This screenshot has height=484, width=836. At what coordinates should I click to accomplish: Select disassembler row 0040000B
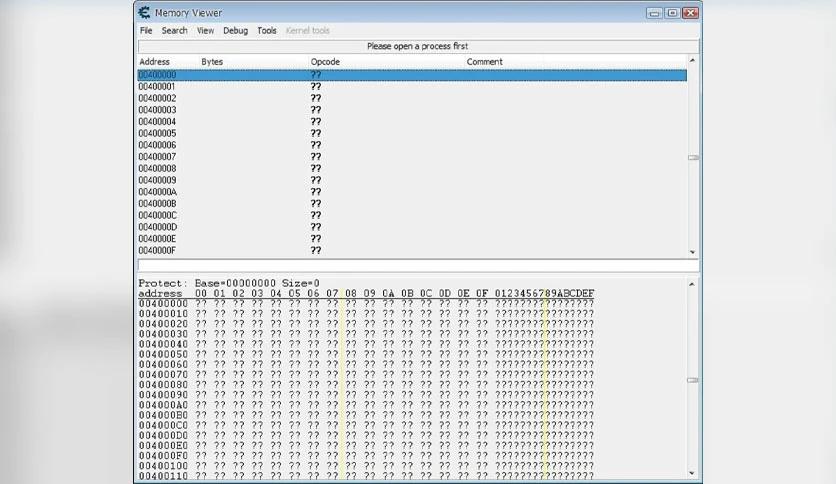pos(412,204)
